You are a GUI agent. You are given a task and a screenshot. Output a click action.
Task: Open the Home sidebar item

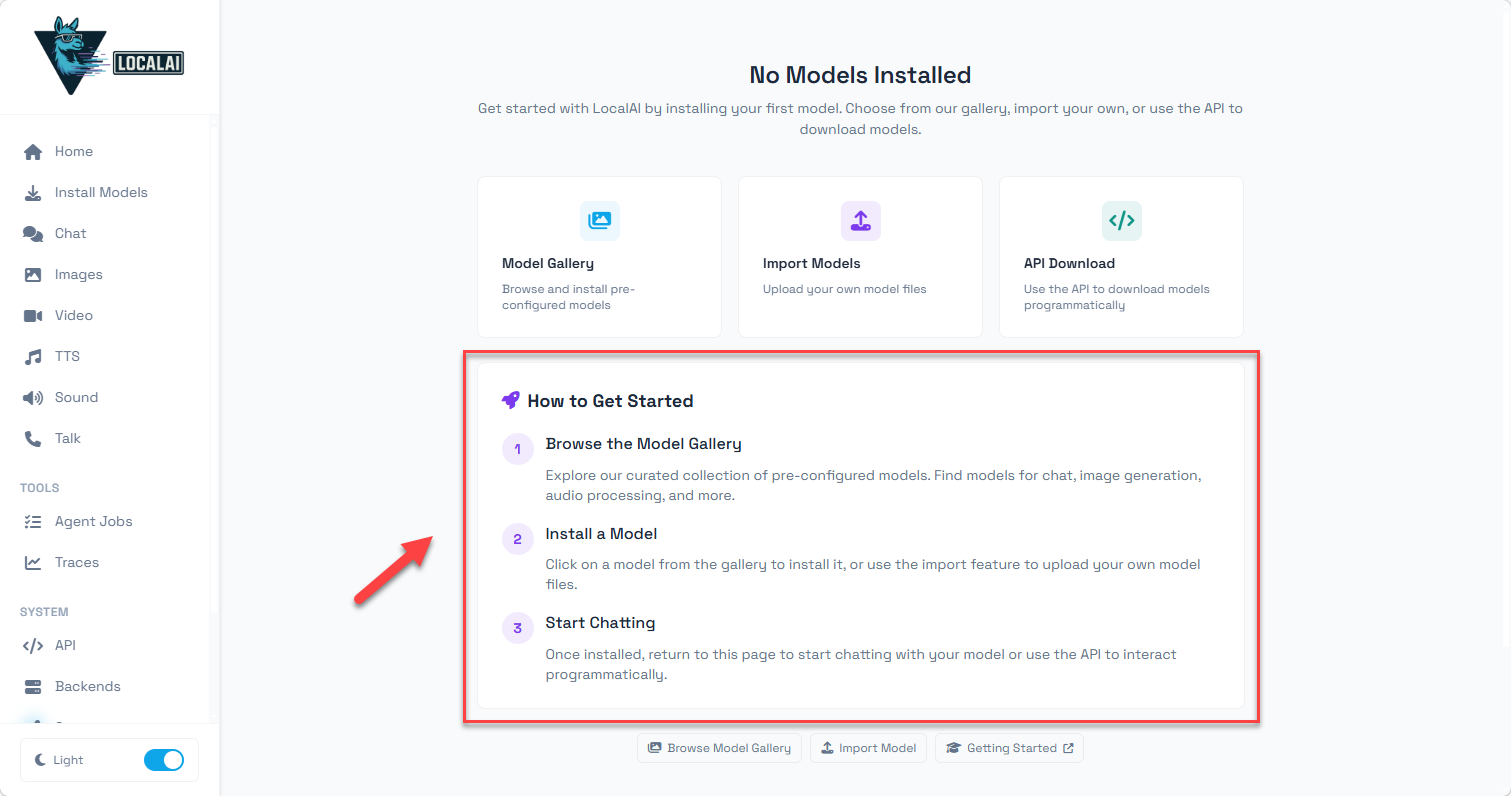(73, 152)
